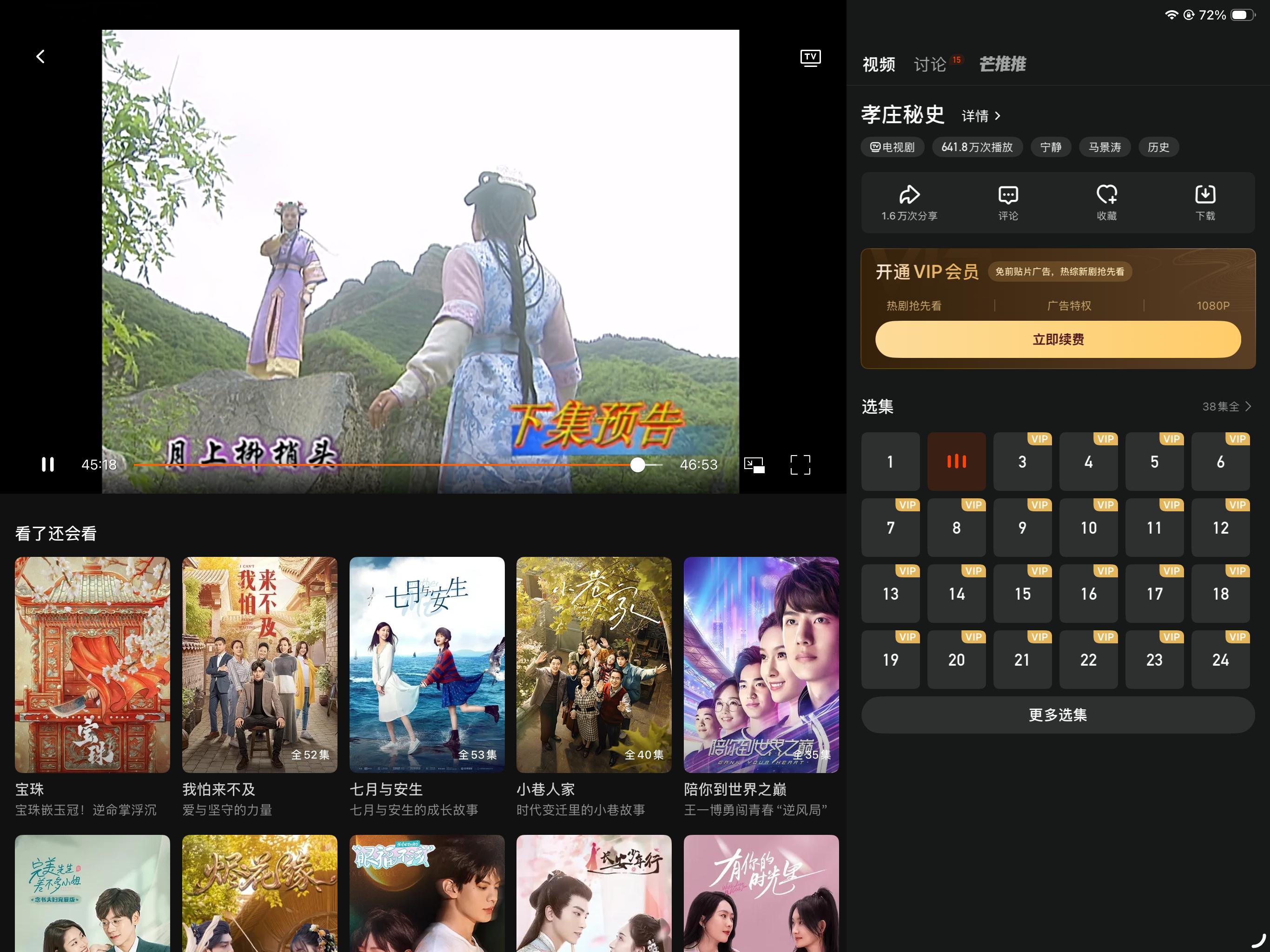Tap the 电视剧 category tag

point(892,147)
